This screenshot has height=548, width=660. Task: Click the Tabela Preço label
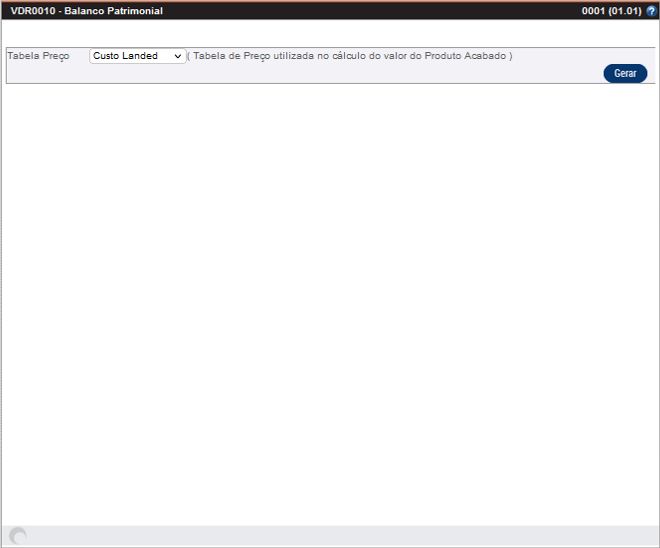click(x=38, y=56)
